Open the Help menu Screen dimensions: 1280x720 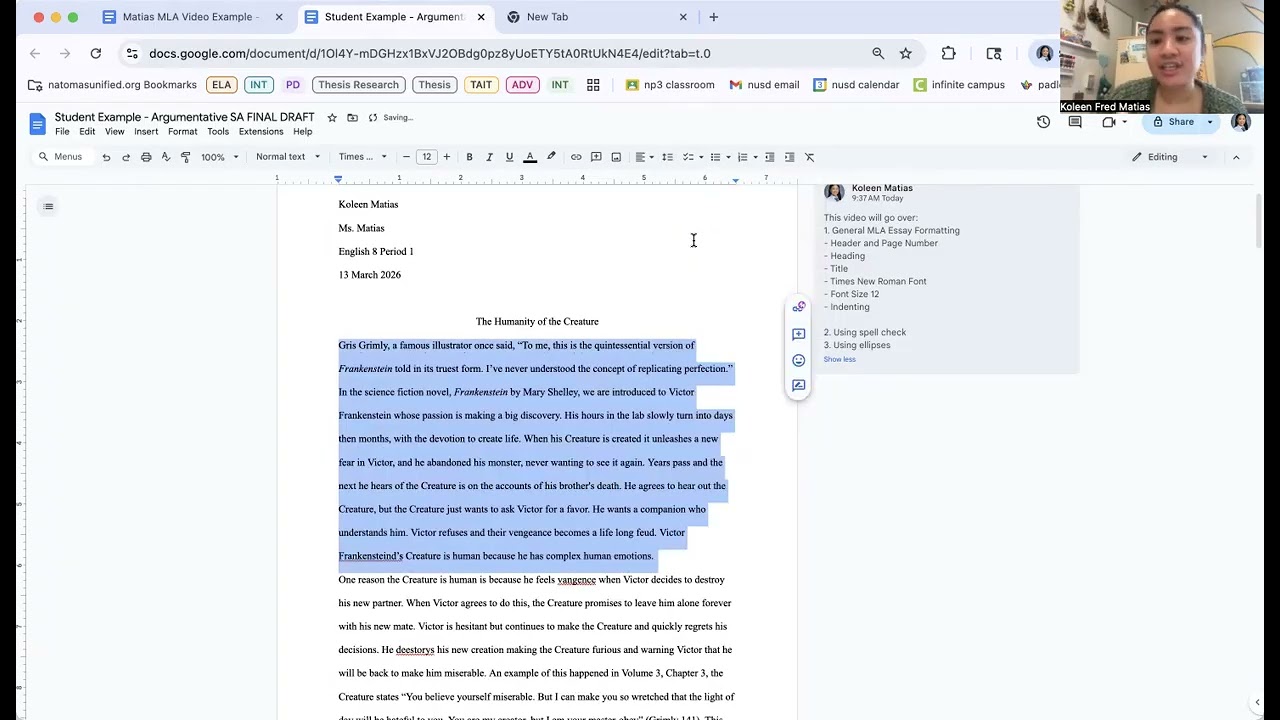point(302,132)
